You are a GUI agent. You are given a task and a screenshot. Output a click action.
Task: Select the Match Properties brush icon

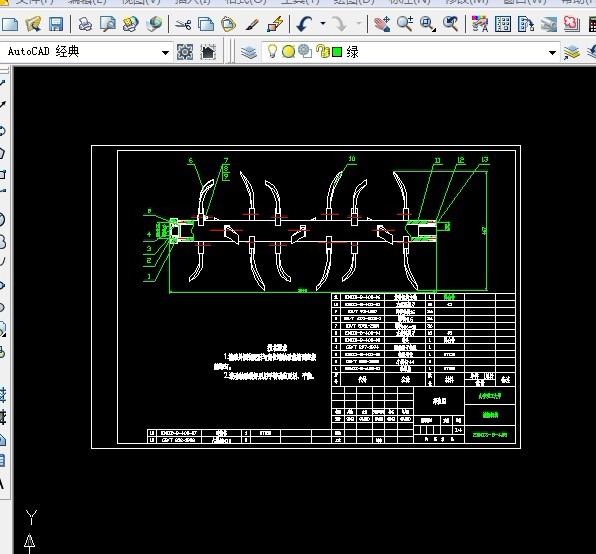pos(252,25)
